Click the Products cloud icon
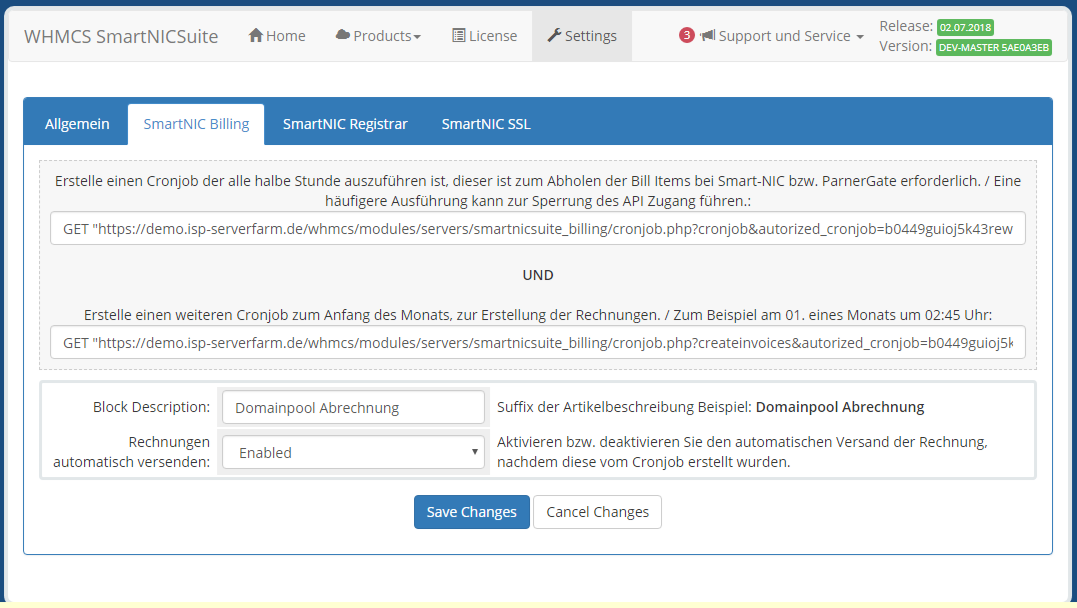The image size is (1077, 608). pyautogui.click(x=343, y=36)
